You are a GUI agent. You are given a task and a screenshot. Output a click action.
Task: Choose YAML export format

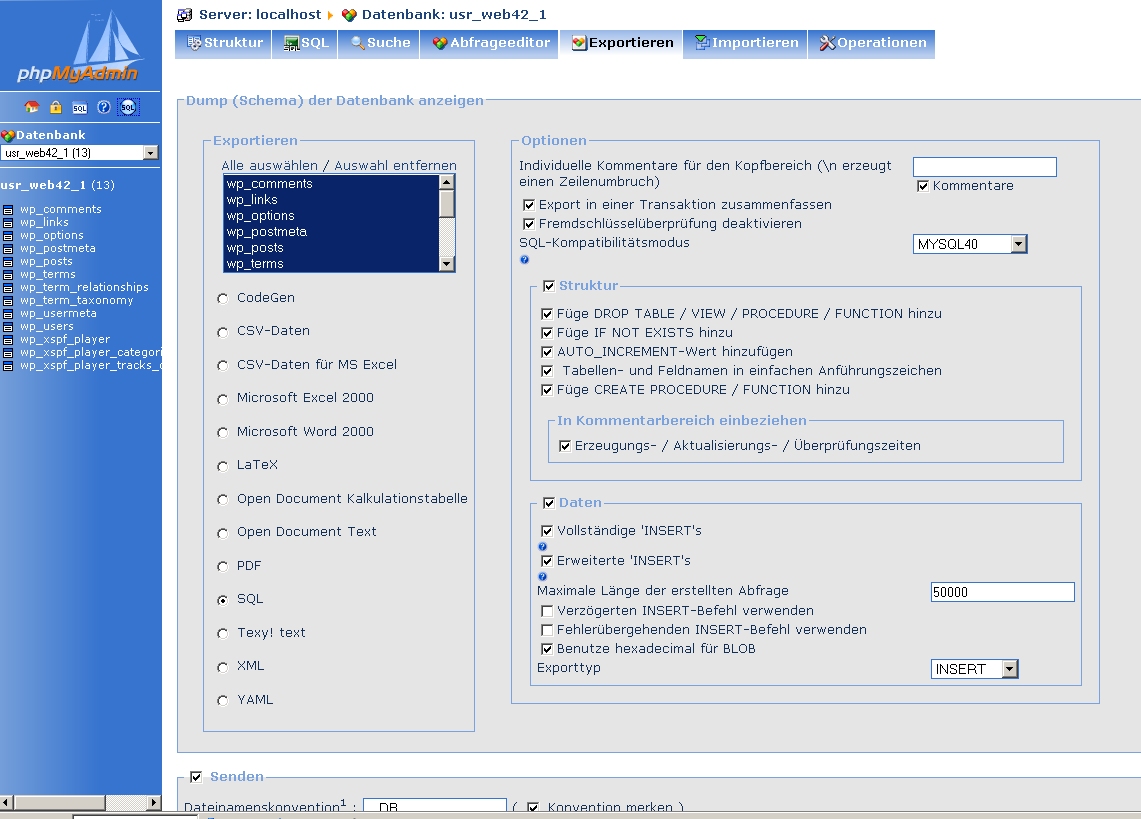pyautogui.click(x=223, y=700)
